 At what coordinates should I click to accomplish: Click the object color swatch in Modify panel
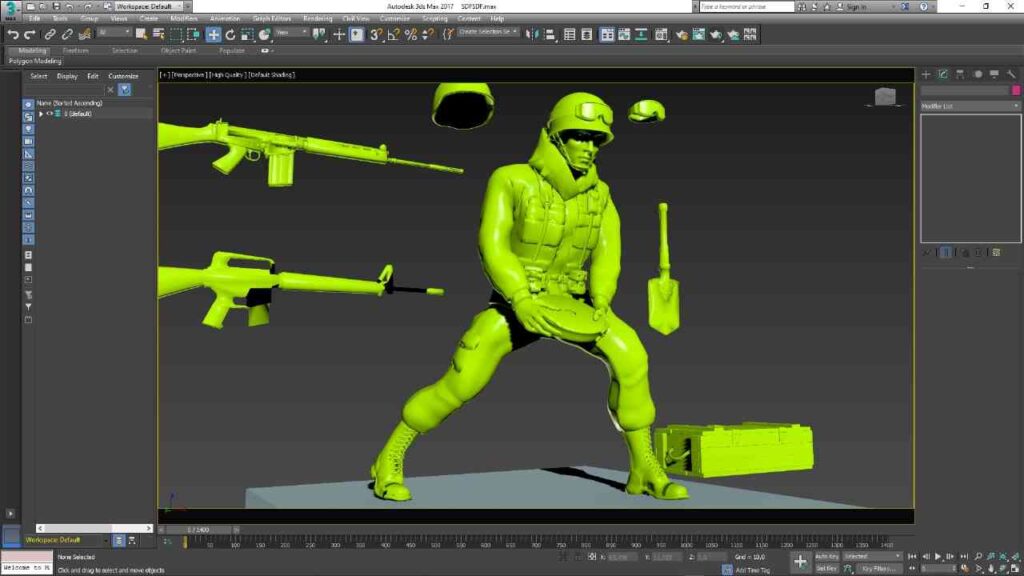1016,90
